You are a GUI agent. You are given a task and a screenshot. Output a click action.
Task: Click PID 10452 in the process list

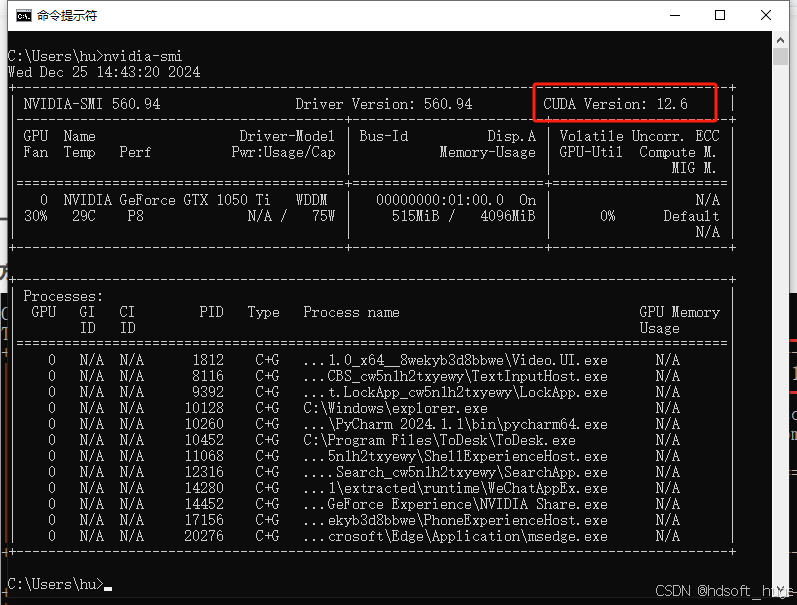204,440
